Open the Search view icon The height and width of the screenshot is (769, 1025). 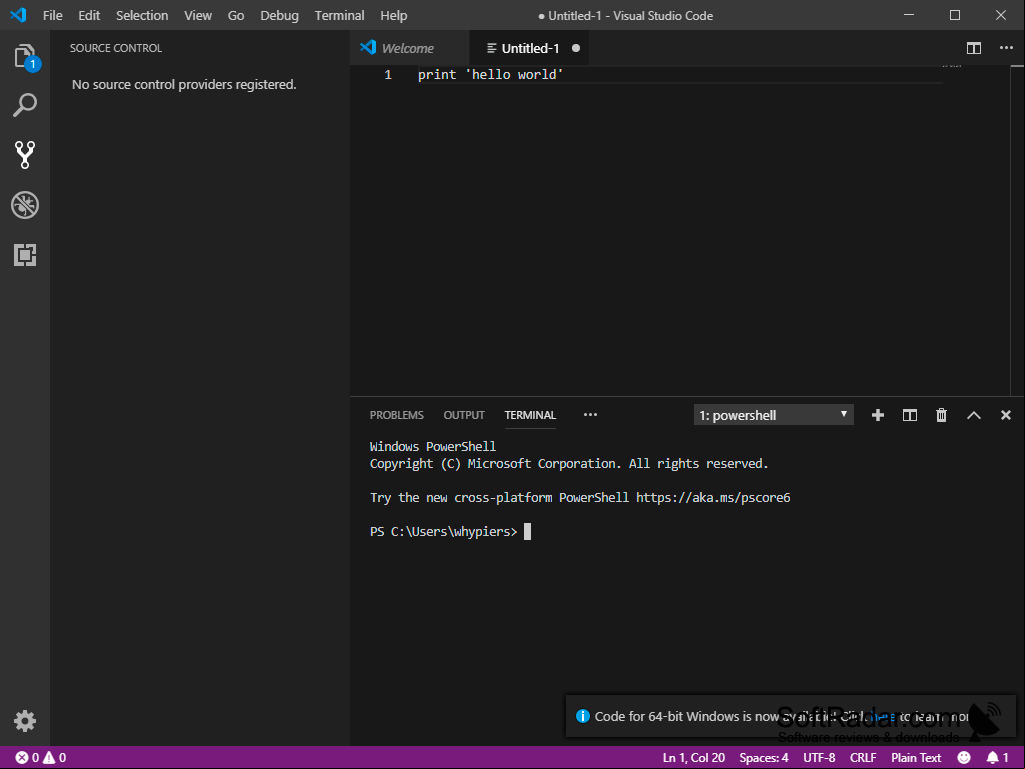25,105
